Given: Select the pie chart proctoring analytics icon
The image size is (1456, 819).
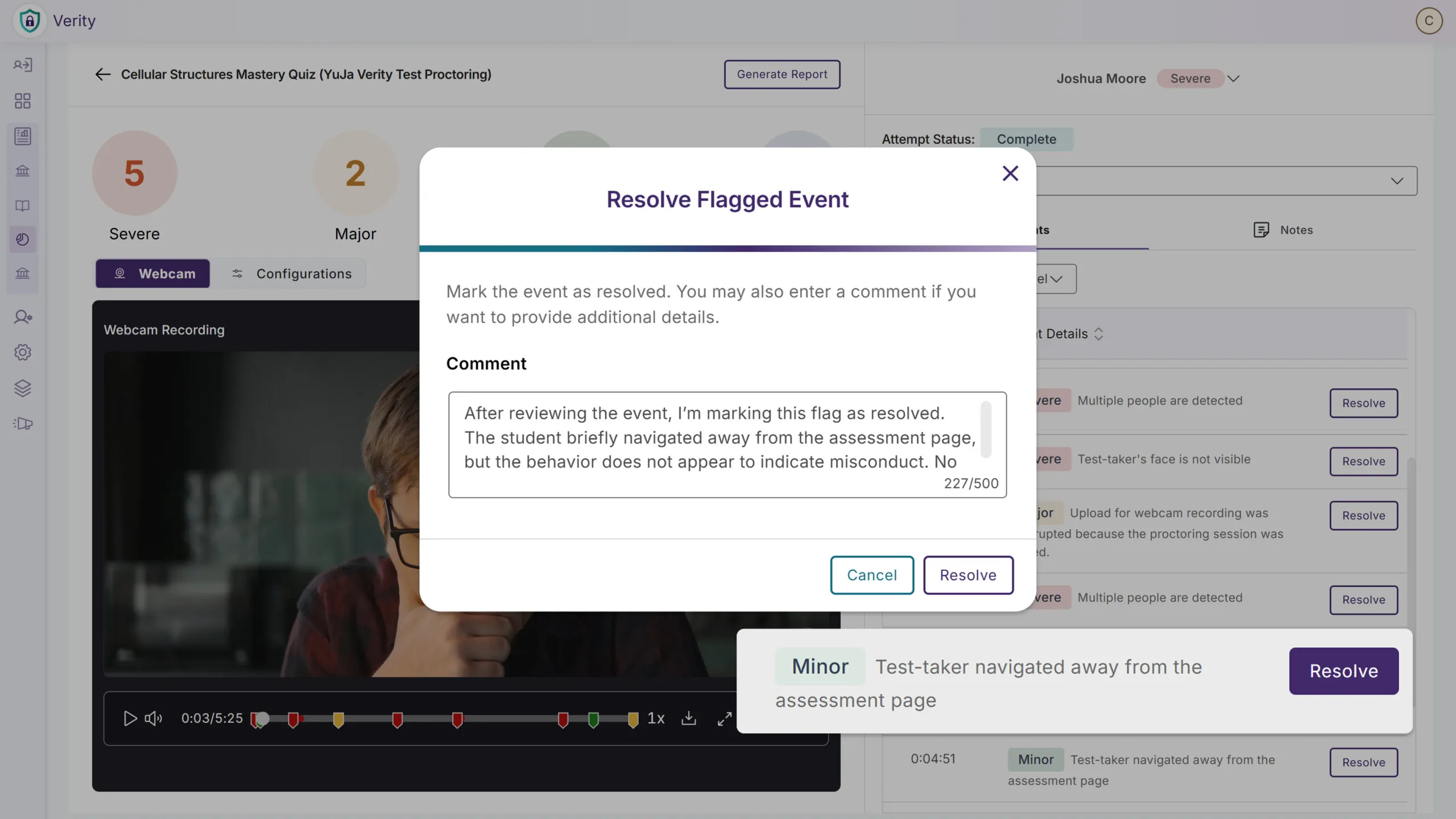Looking at the screenshot, I should pyautogui.click(x=23, y=239).
